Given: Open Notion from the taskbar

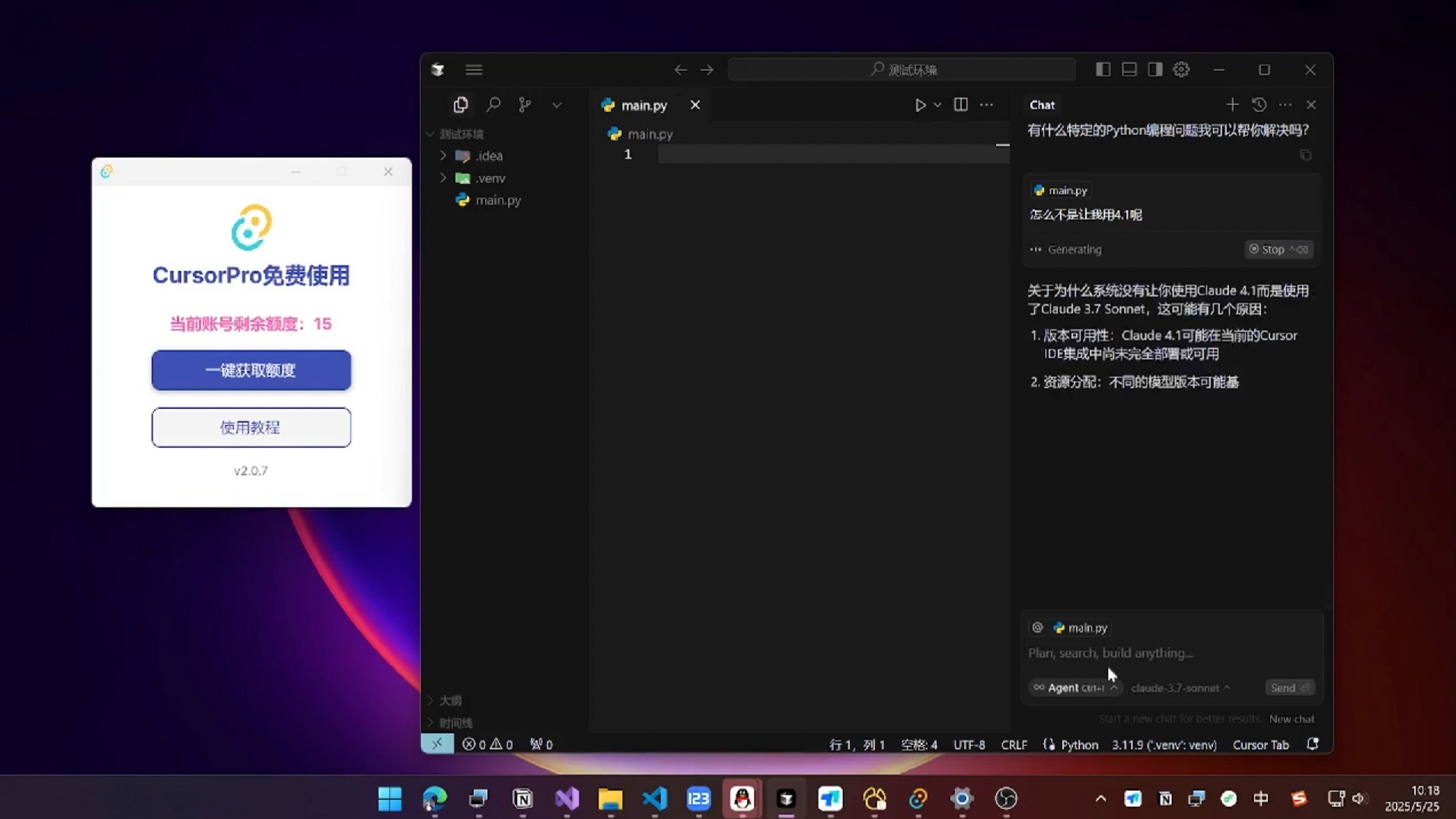Looking at the screenshot, I should [522, 798].
